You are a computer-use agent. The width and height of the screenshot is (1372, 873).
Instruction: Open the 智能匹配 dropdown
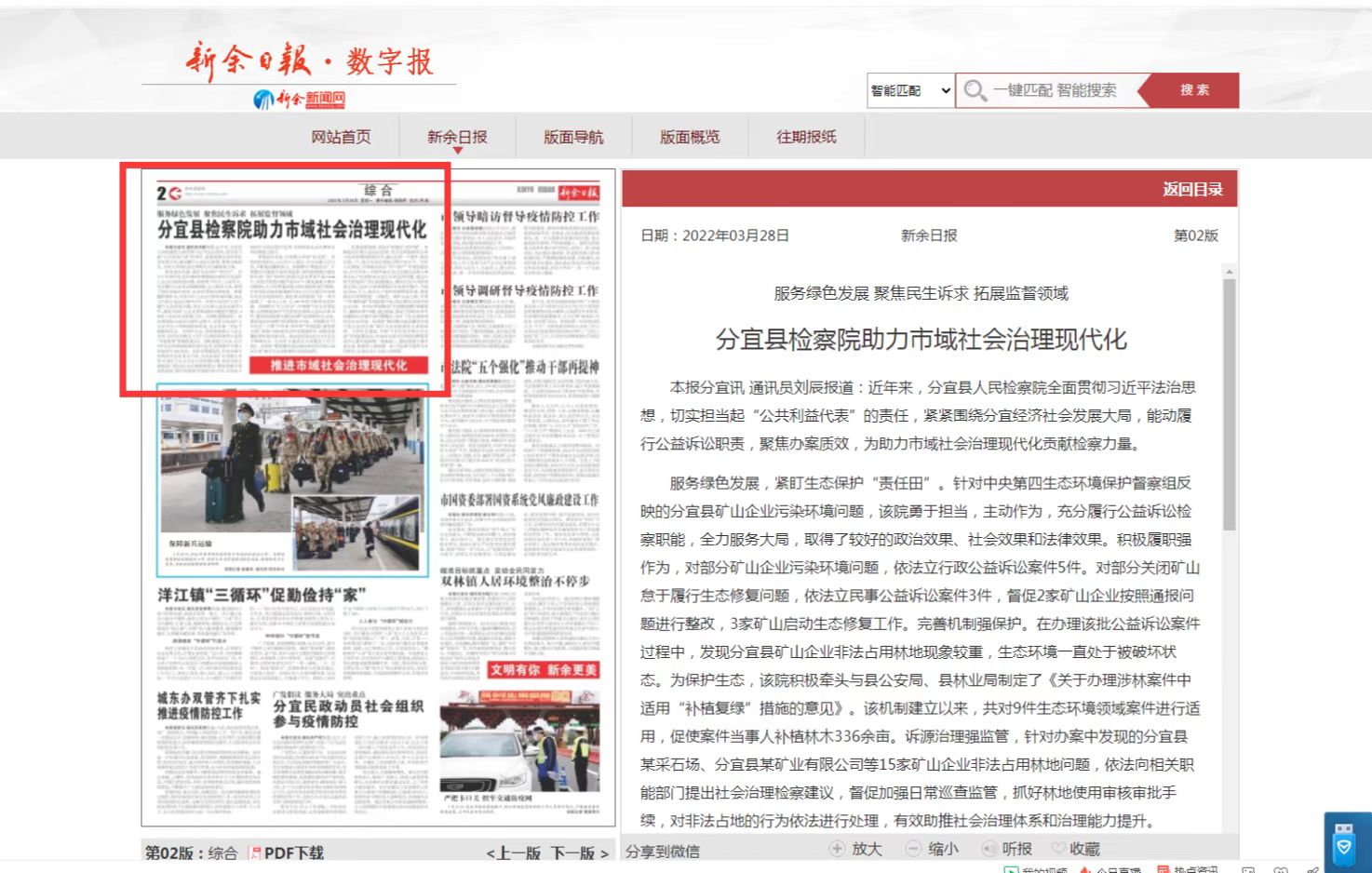pyautogui.click(x=910, y=90)
